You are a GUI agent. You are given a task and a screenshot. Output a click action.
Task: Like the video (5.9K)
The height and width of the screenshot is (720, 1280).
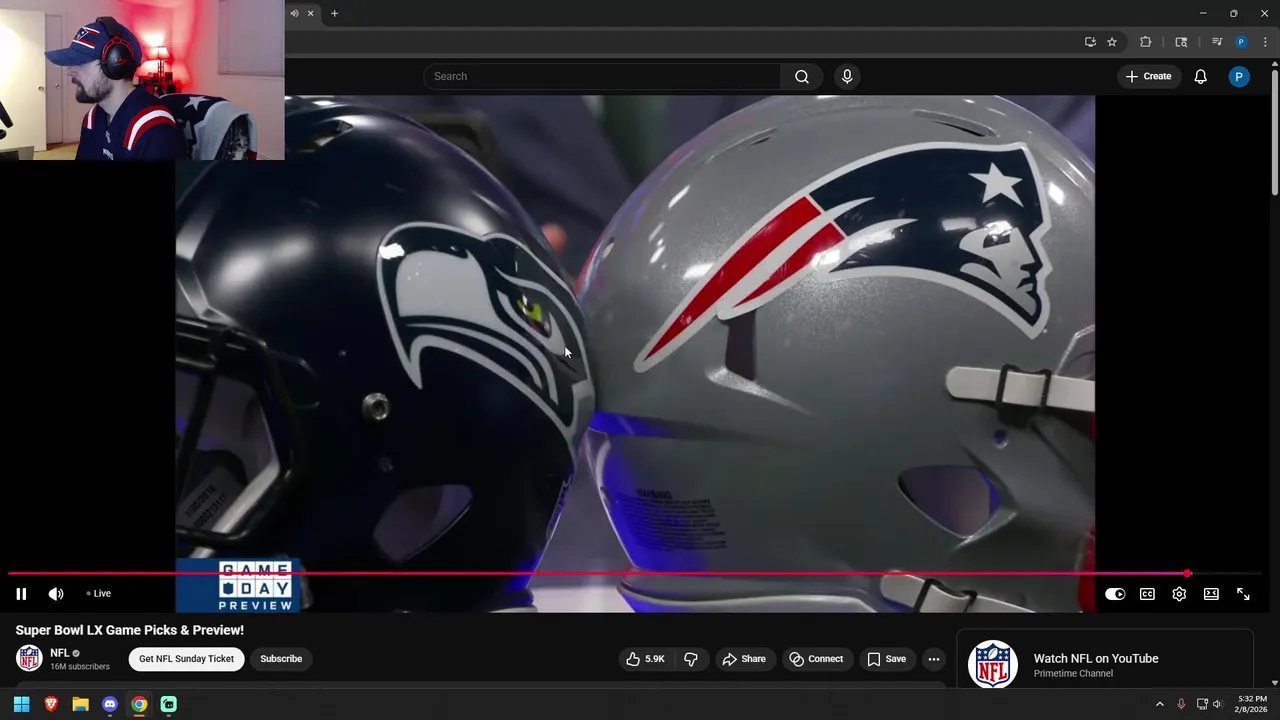(x=645, y=659)
